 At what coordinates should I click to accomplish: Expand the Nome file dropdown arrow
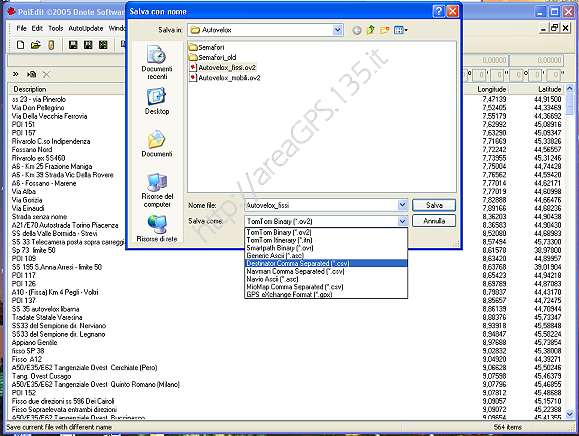[x=402, y=205]
